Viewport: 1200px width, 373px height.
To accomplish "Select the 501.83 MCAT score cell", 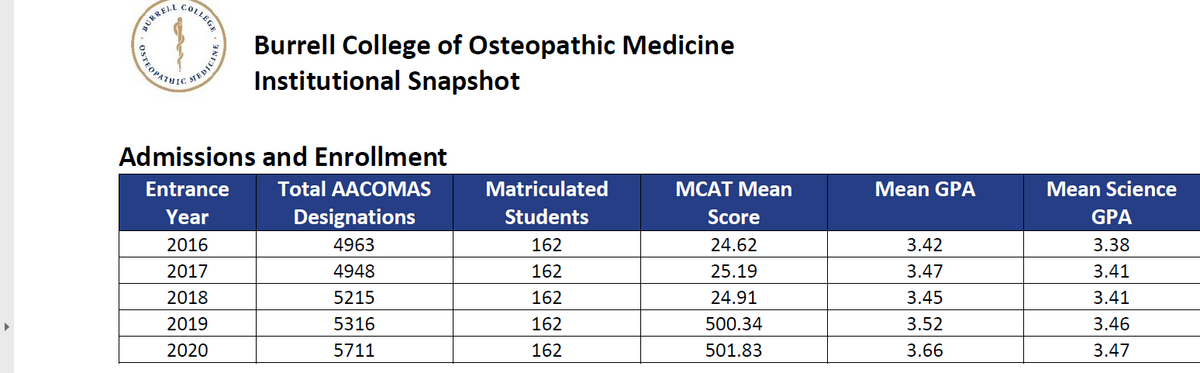I will coord(733,350).
